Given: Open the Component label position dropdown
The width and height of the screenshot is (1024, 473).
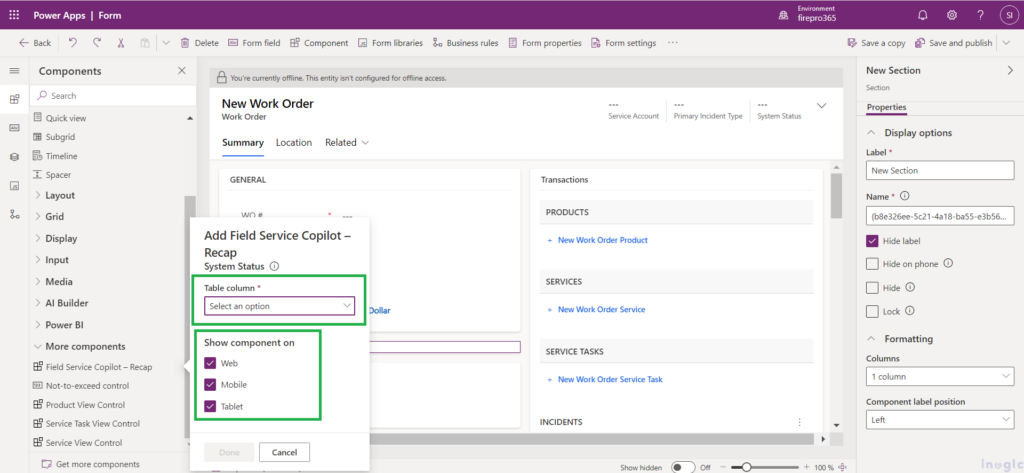Looking at the screenshot, I should [x=939, y=420].
